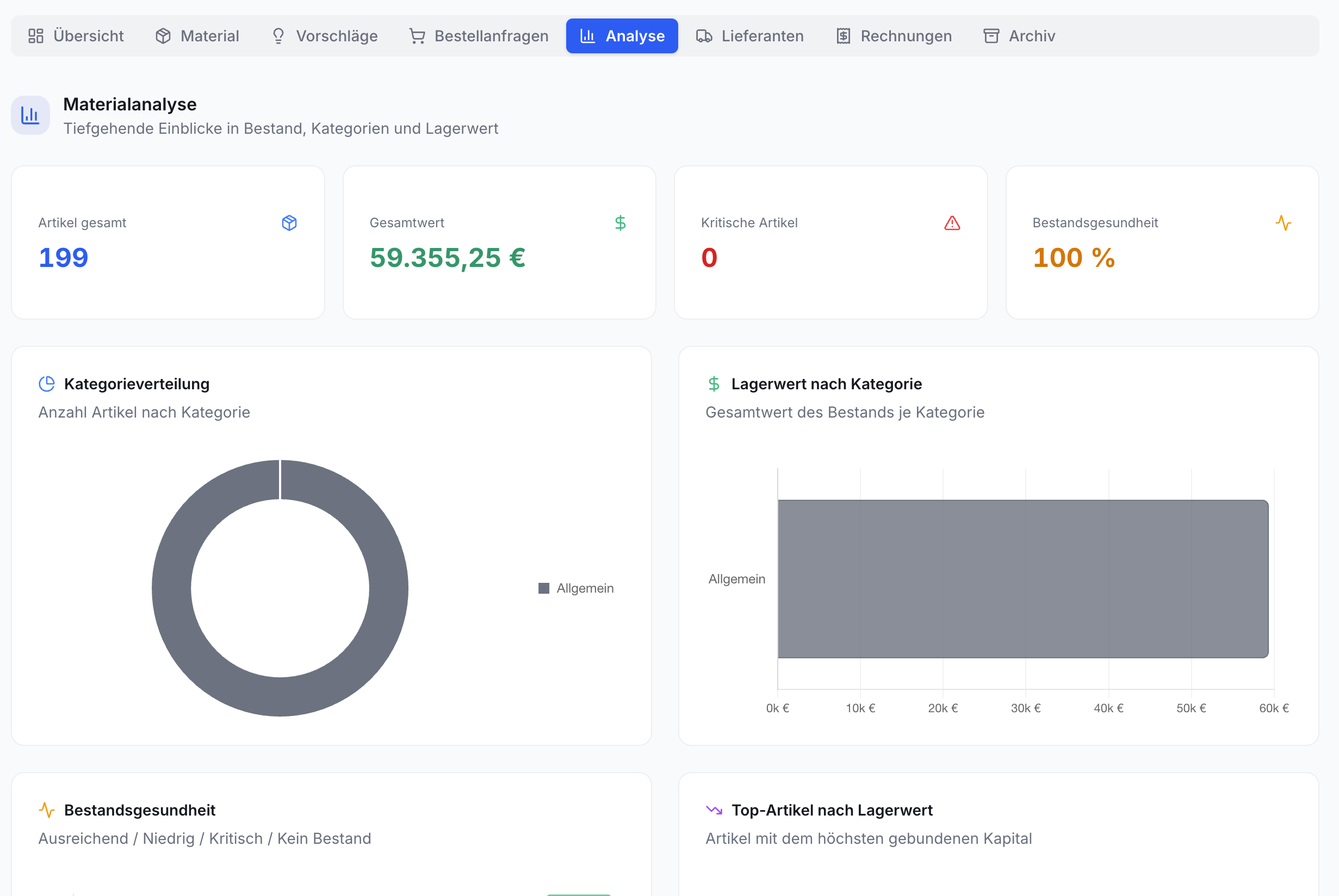Click the dollar icon in Gesamtwert card

[620, 223]
